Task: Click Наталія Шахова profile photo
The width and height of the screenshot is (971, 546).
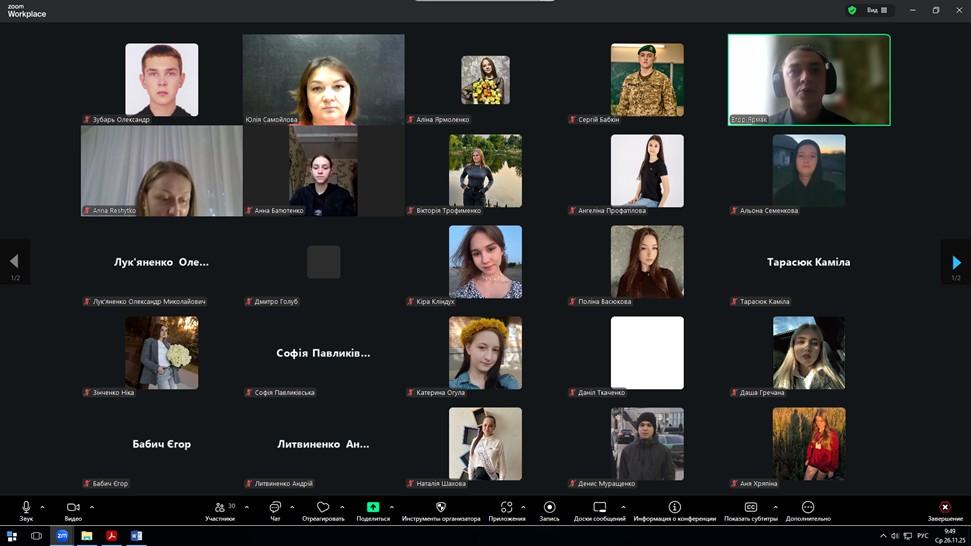Action: click(x=486, y=444)
